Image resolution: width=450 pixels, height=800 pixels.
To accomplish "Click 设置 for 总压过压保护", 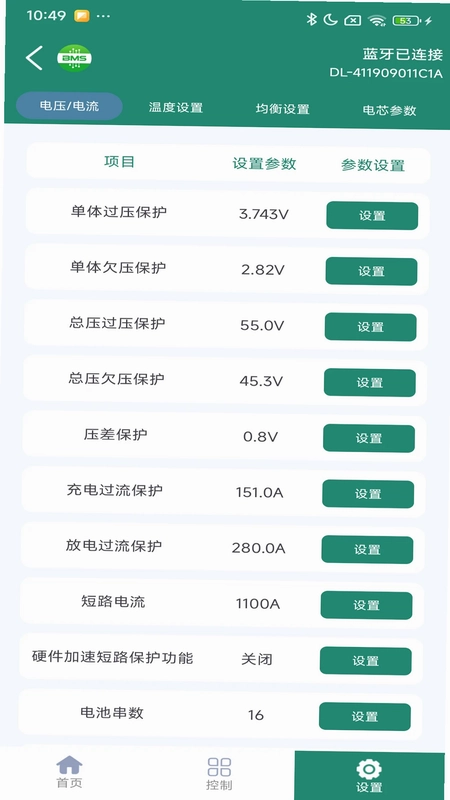I will click(x=370, y=327).
